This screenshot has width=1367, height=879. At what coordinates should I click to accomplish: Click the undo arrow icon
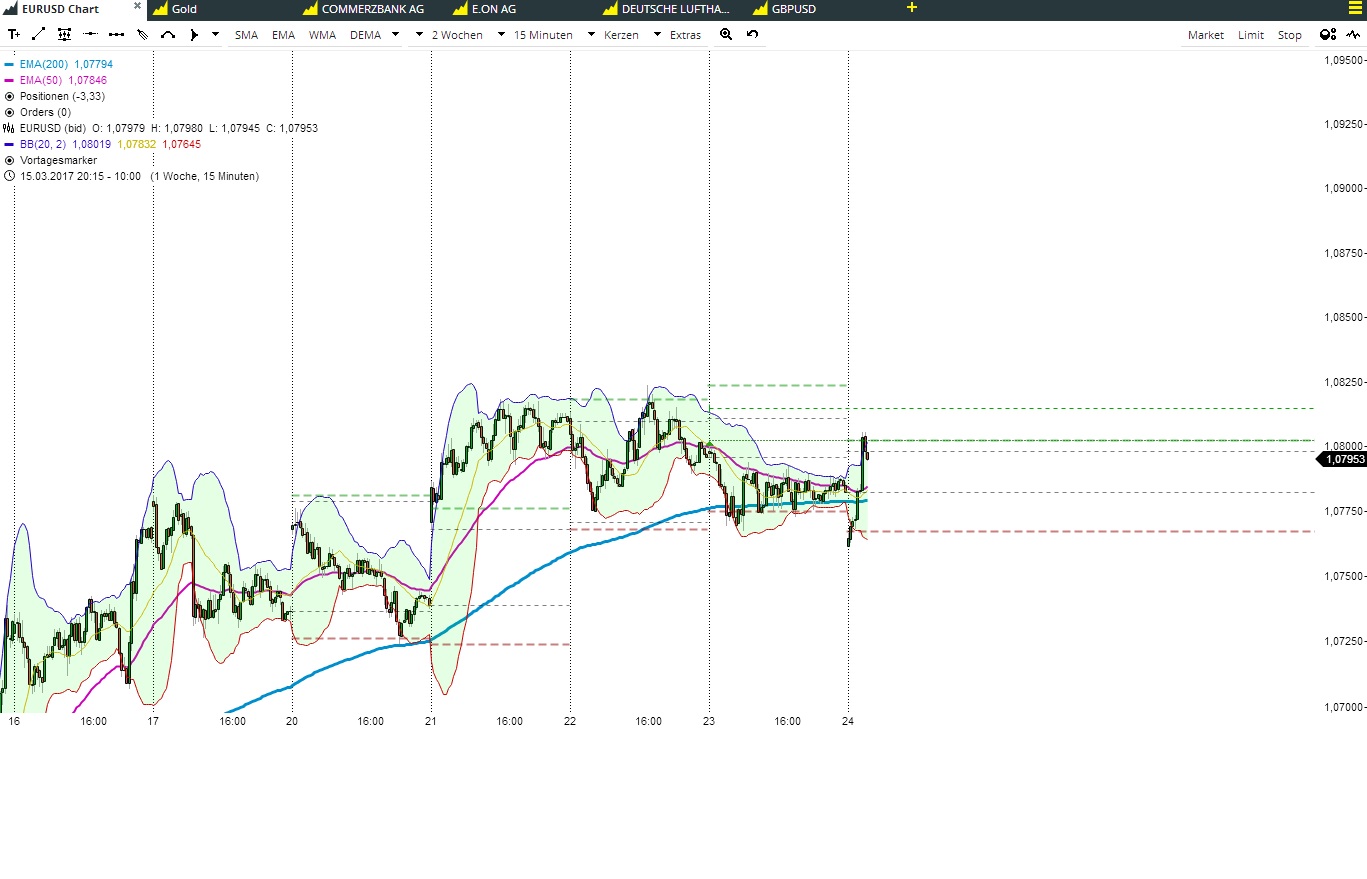(751, 34)
